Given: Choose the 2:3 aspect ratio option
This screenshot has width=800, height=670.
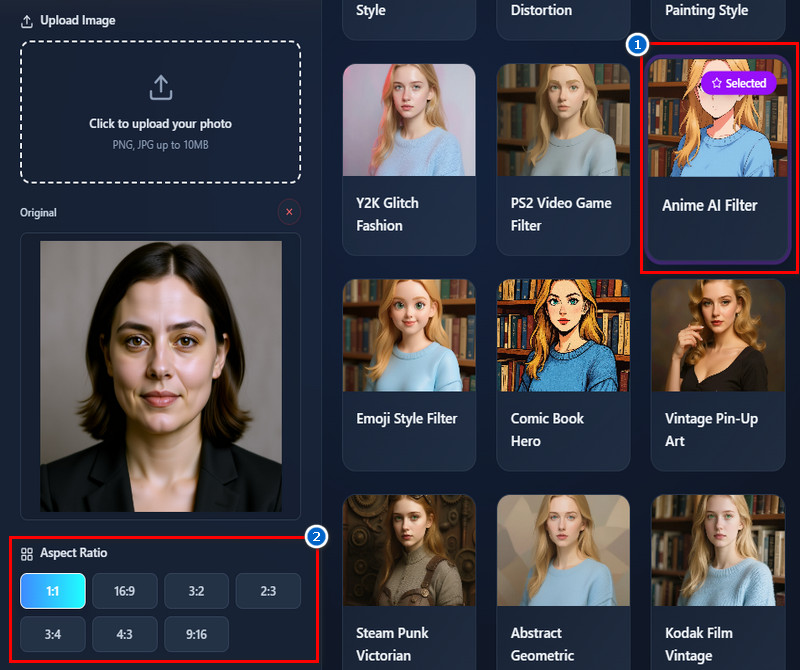Looking at the screenshot, I should 268,591.
